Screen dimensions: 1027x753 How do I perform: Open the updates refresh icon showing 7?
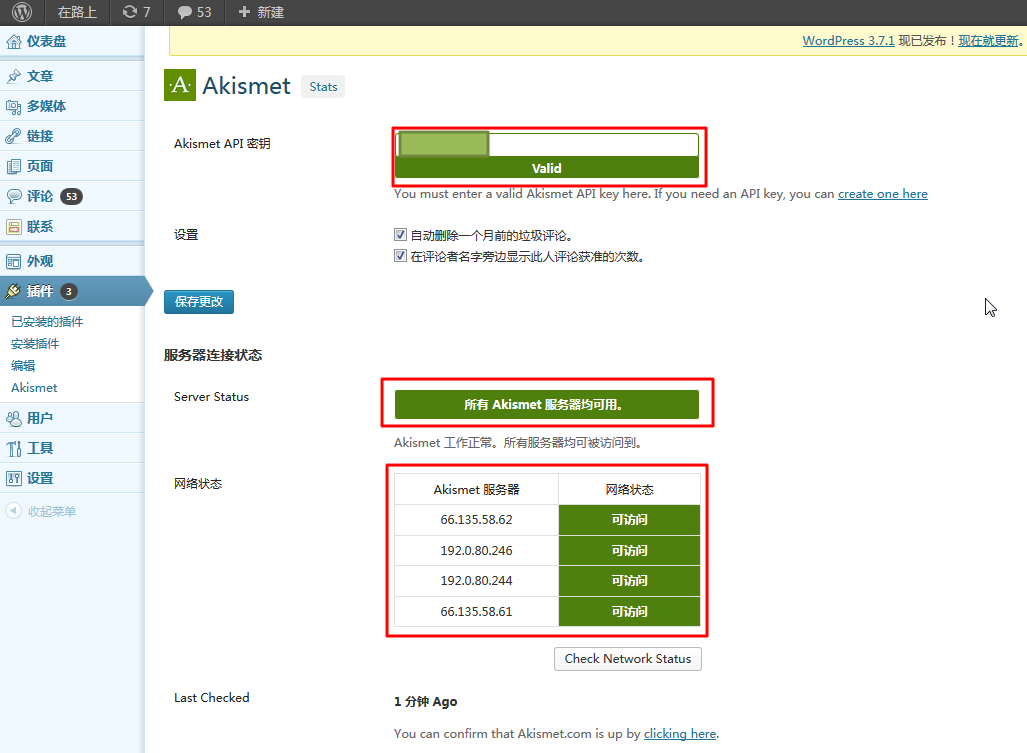tap(130, 12)
